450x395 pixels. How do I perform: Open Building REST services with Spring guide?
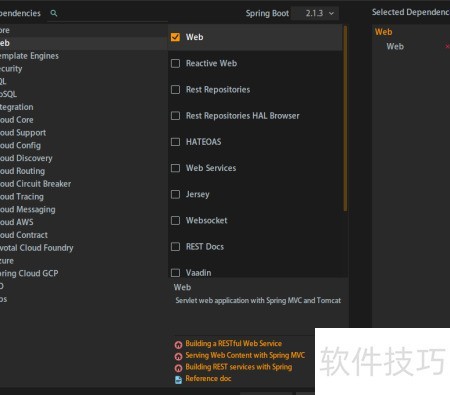click(239, 367)
